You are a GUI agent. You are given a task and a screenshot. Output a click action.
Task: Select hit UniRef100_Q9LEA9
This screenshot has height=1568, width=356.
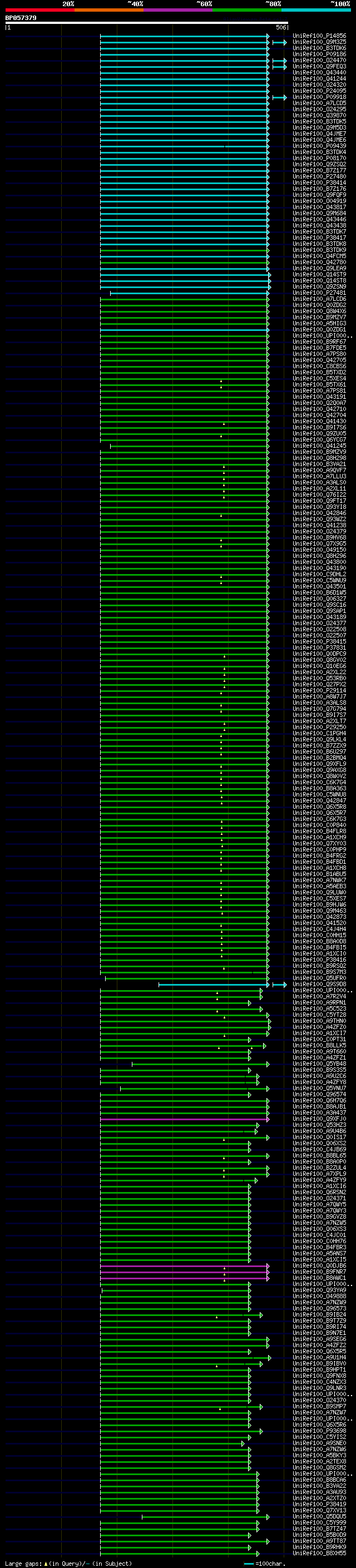click(x=319, y=268)
